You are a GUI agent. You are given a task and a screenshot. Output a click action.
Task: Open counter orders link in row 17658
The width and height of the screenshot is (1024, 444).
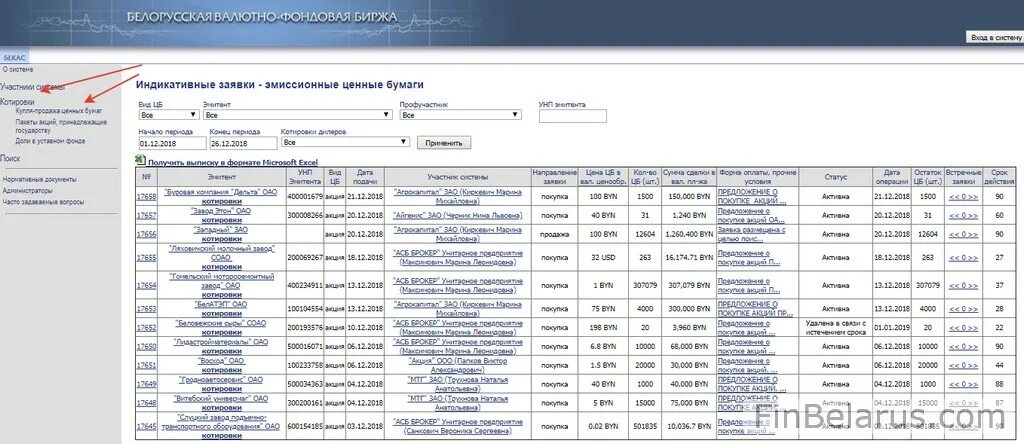pyautogui.click(x=963, y=197)
